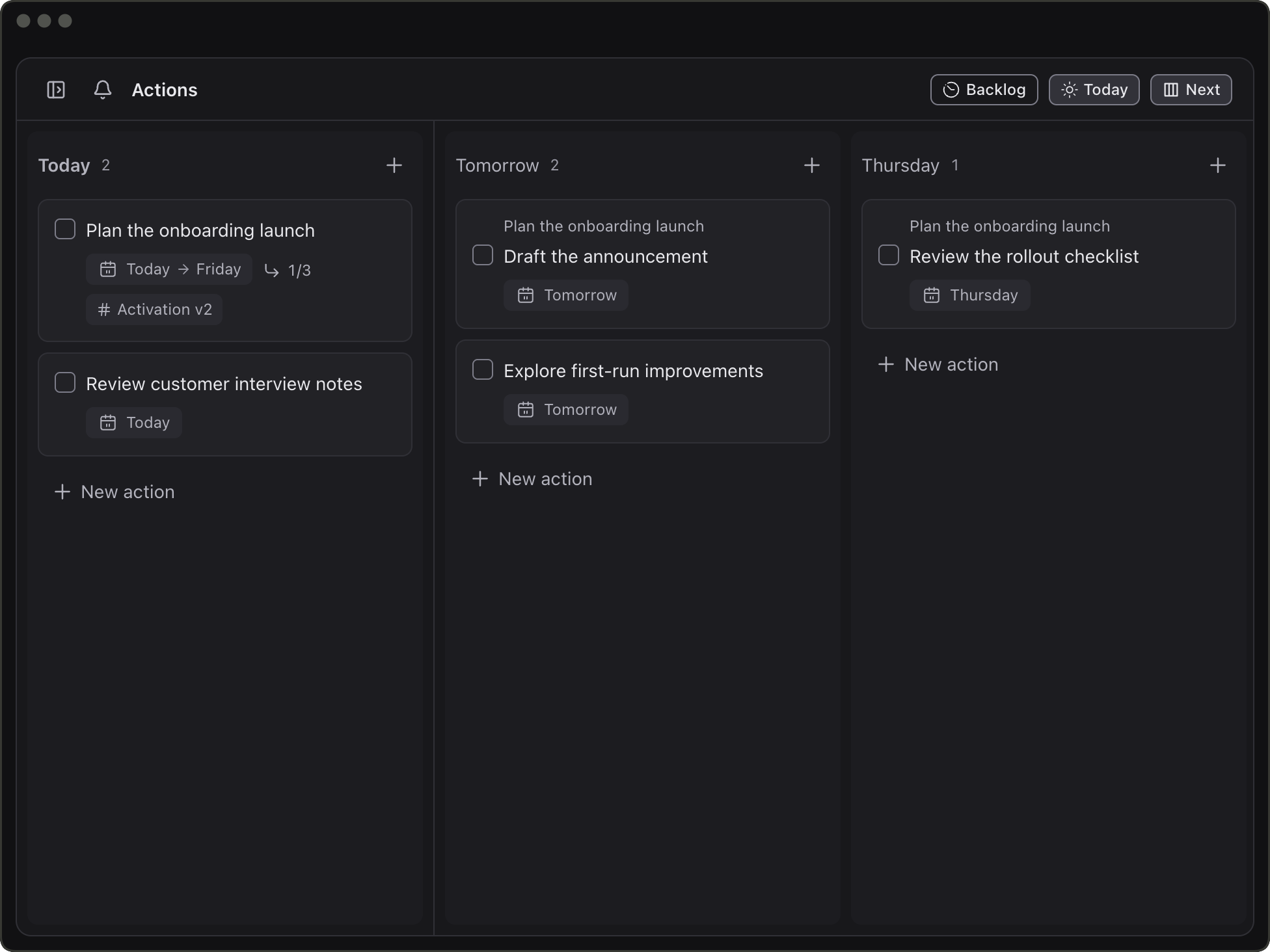This screenshot has height=952, width=1270.
Task: Toggle the sidebar panel icon
Action: [x=56, y=90]
